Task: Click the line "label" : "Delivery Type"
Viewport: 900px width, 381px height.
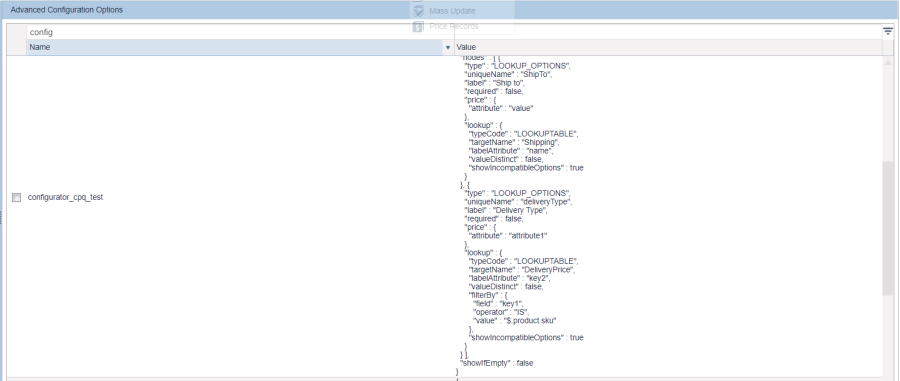Action: pos(506,210)
